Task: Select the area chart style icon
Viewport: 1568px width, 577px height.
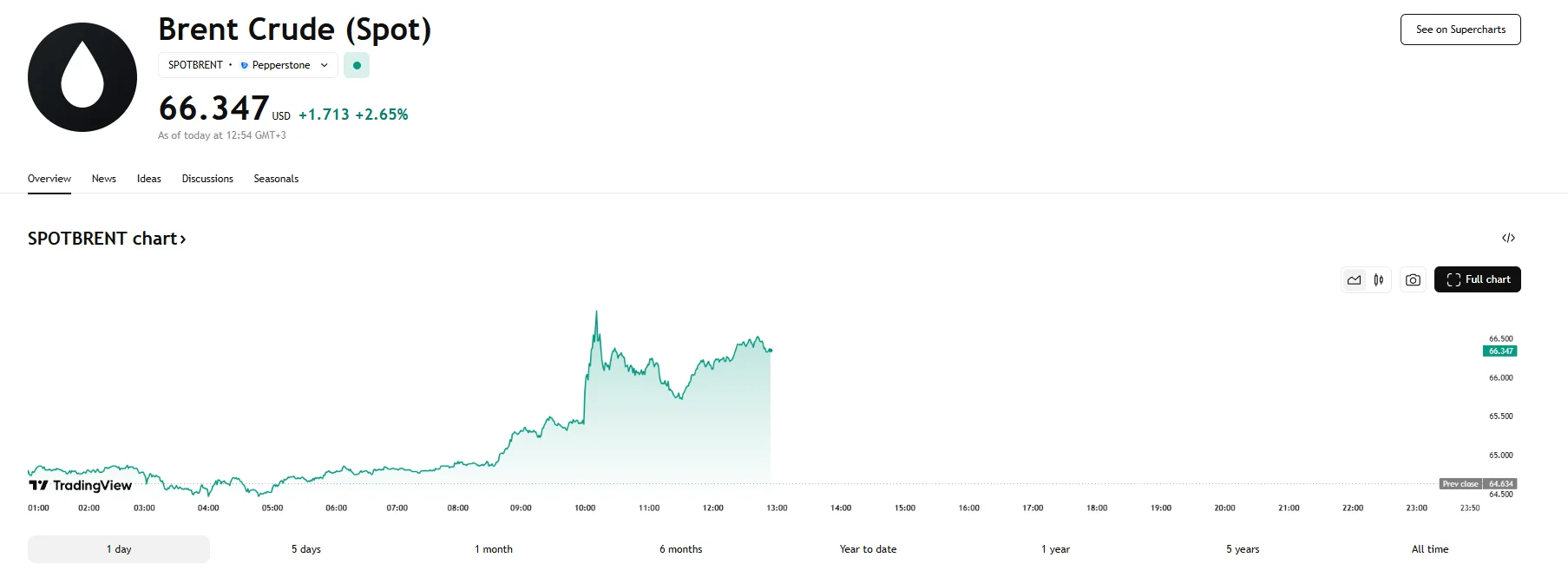Action: tap(1356, 280)
